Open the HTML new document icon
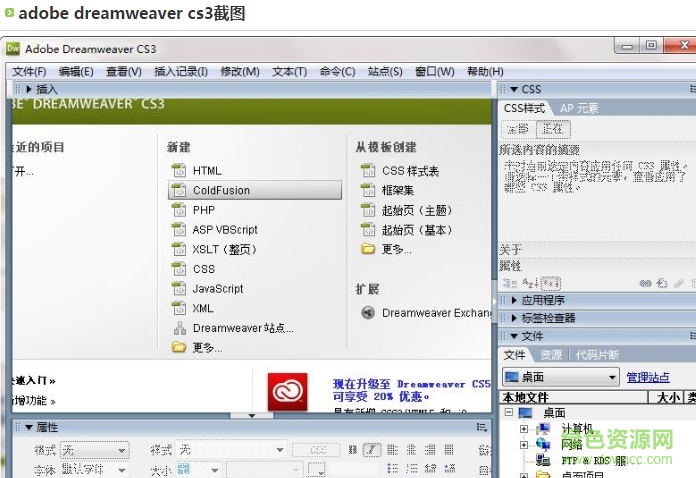The width and height of the screenshot is (696, 478). (179, 171)
